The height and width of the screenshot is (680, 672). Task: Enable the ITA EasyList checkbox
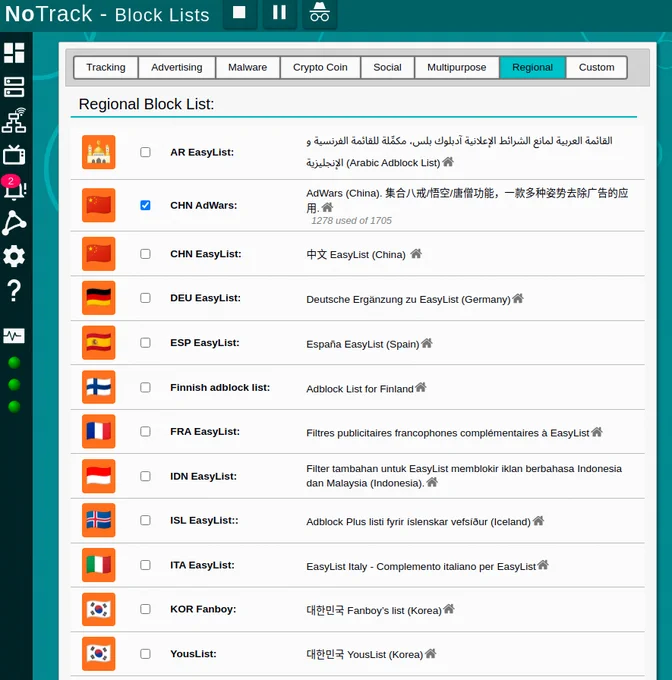tap(145, 565)
